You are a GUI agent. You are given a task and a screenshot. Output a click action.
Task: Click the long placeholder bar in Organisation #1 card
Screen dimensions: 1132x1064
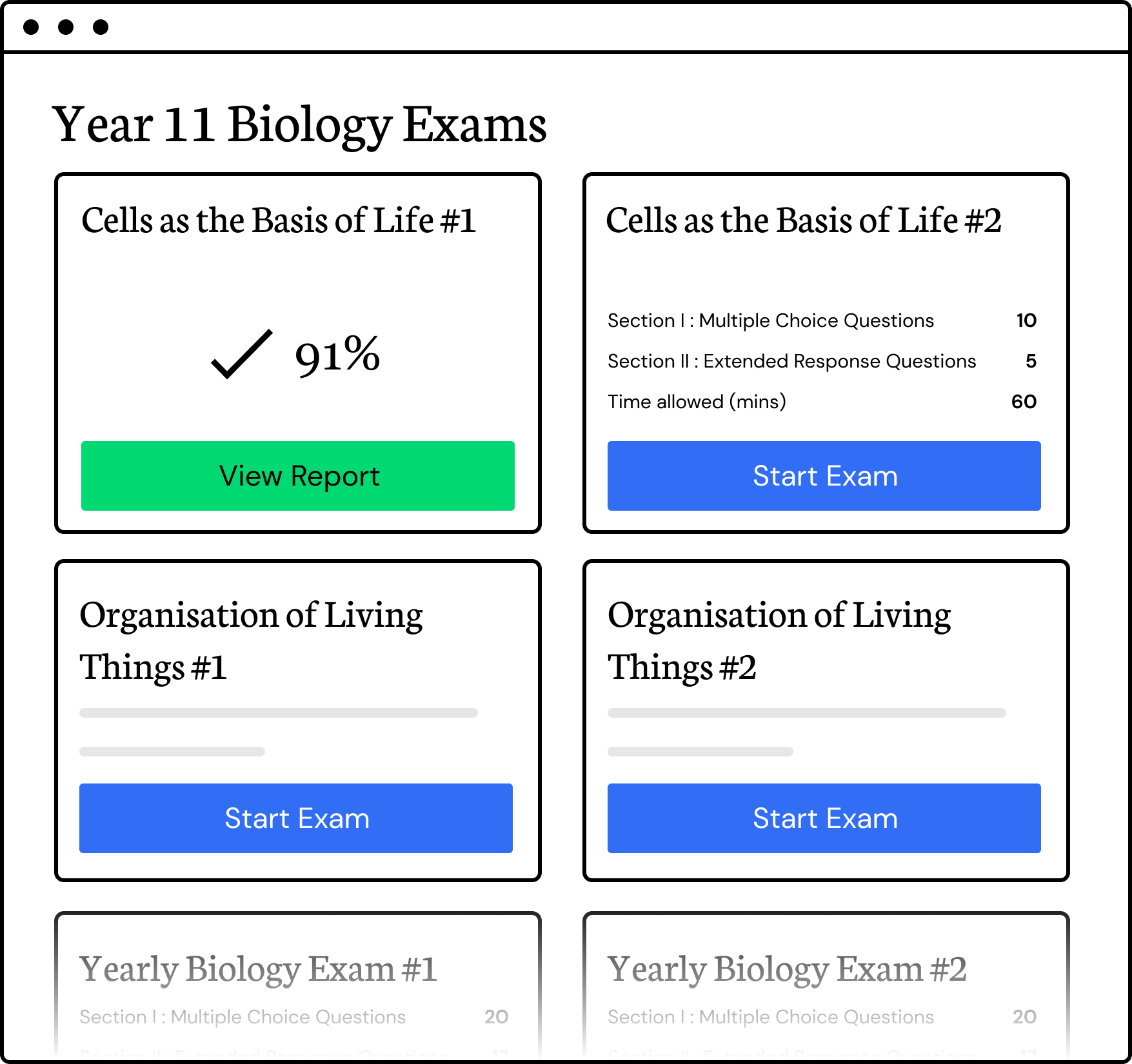coord(279,713)
